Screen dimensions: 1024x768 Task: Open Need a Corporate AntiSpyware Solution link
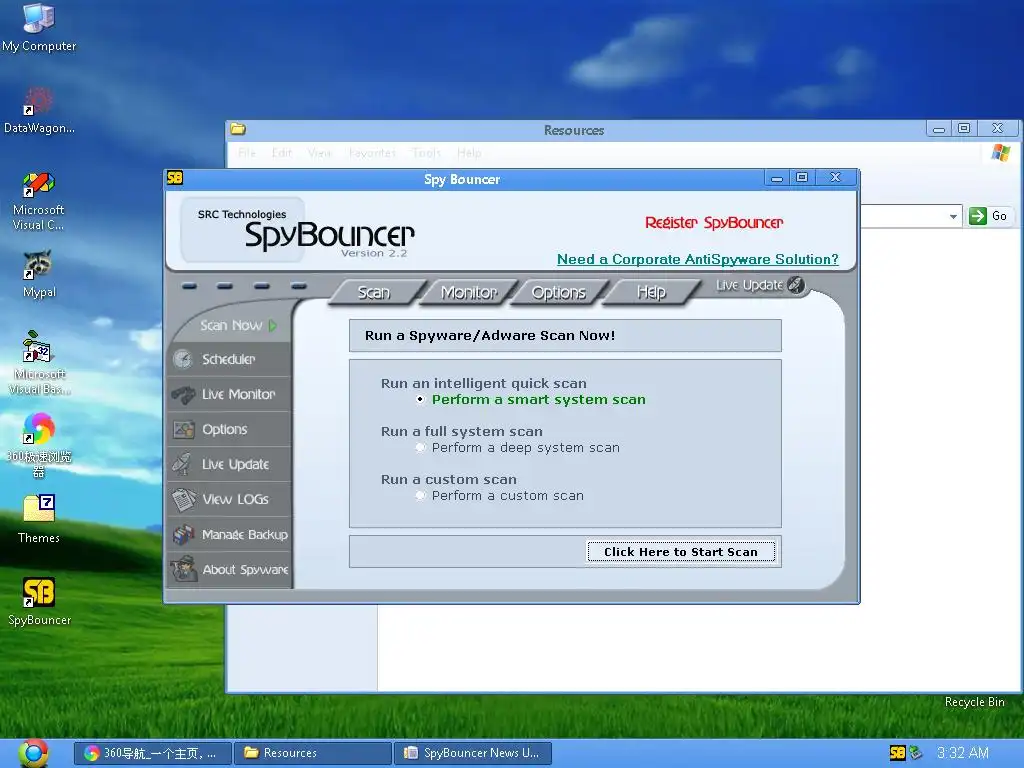tap(697, 259)
